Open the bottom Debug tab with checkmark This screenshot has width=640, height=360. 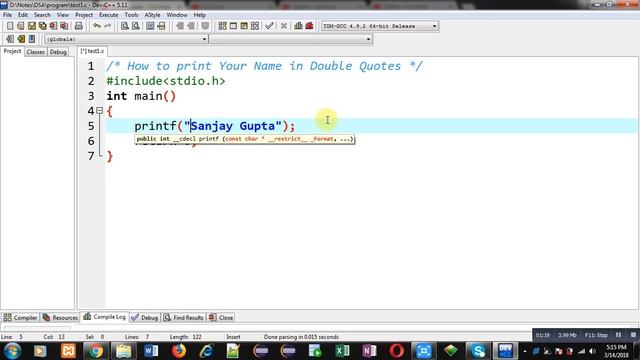(145, 317)
